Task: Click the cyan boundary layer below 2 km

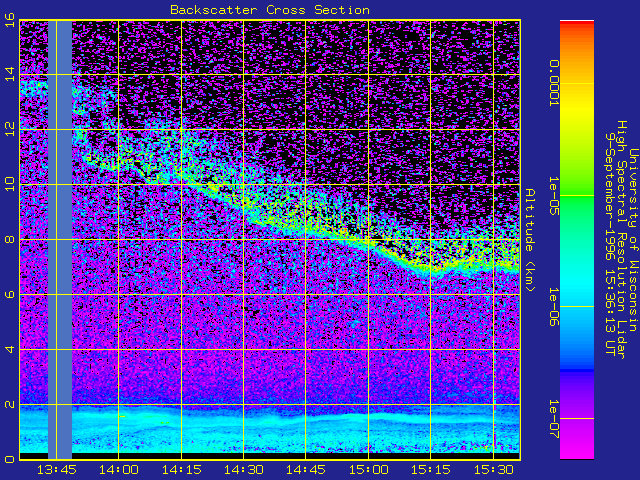Action: pos(269,427)
